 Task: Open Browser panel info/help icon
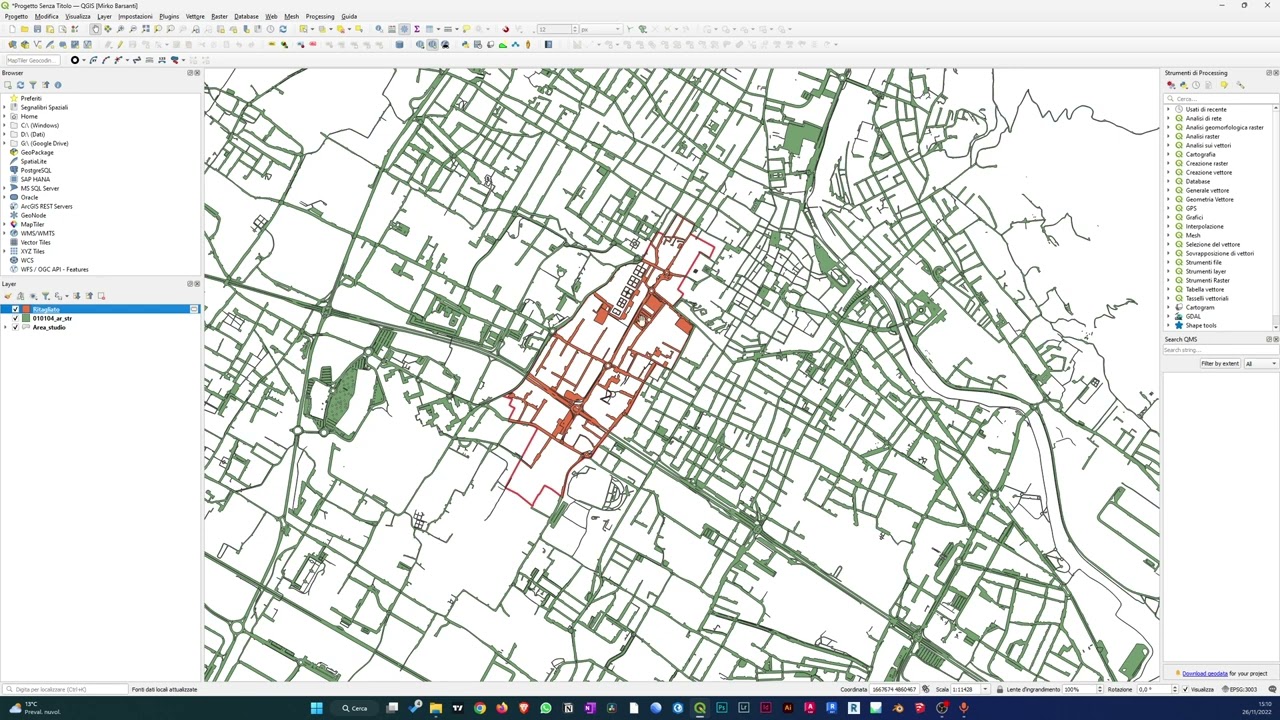pos(57,85)
